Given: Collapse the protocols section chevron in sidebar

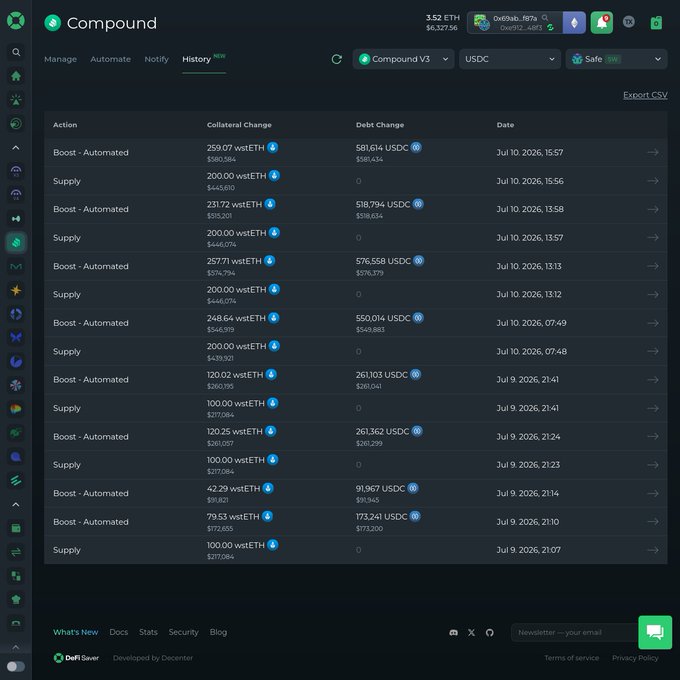Looking at the screenshot, I should [x=16, y=148].
